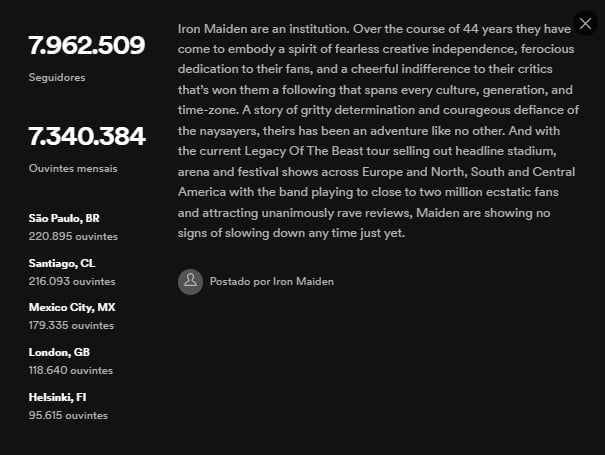The image size is (605, 455).
Task: Click the 7.962.509 followers count
Action: pyautogui.click(x=87, y=45)
